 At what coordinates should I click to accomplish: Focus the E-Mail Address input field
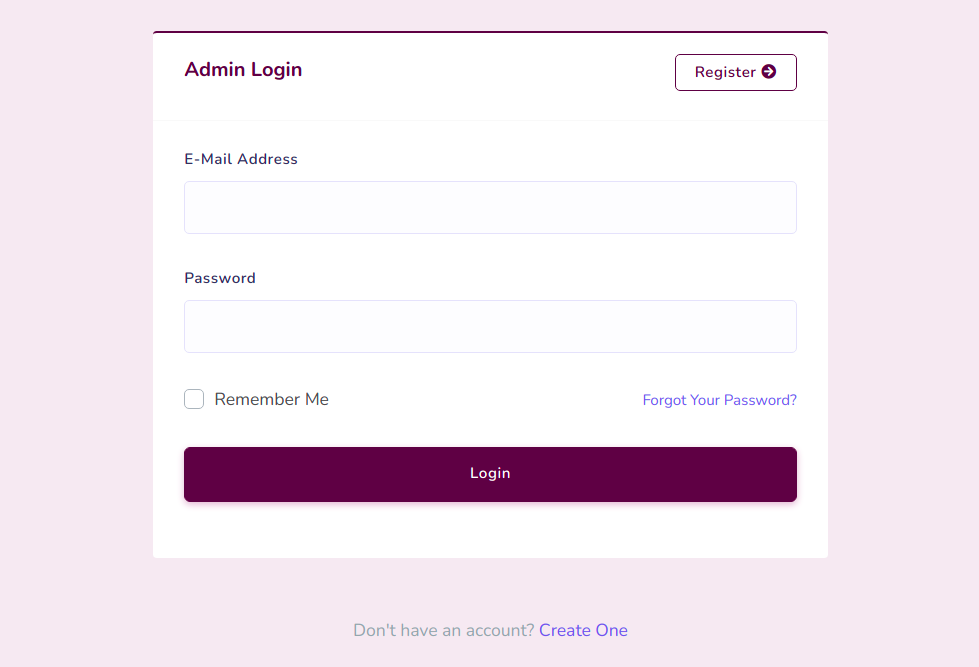pyautogui.click(x=490, y=207)
